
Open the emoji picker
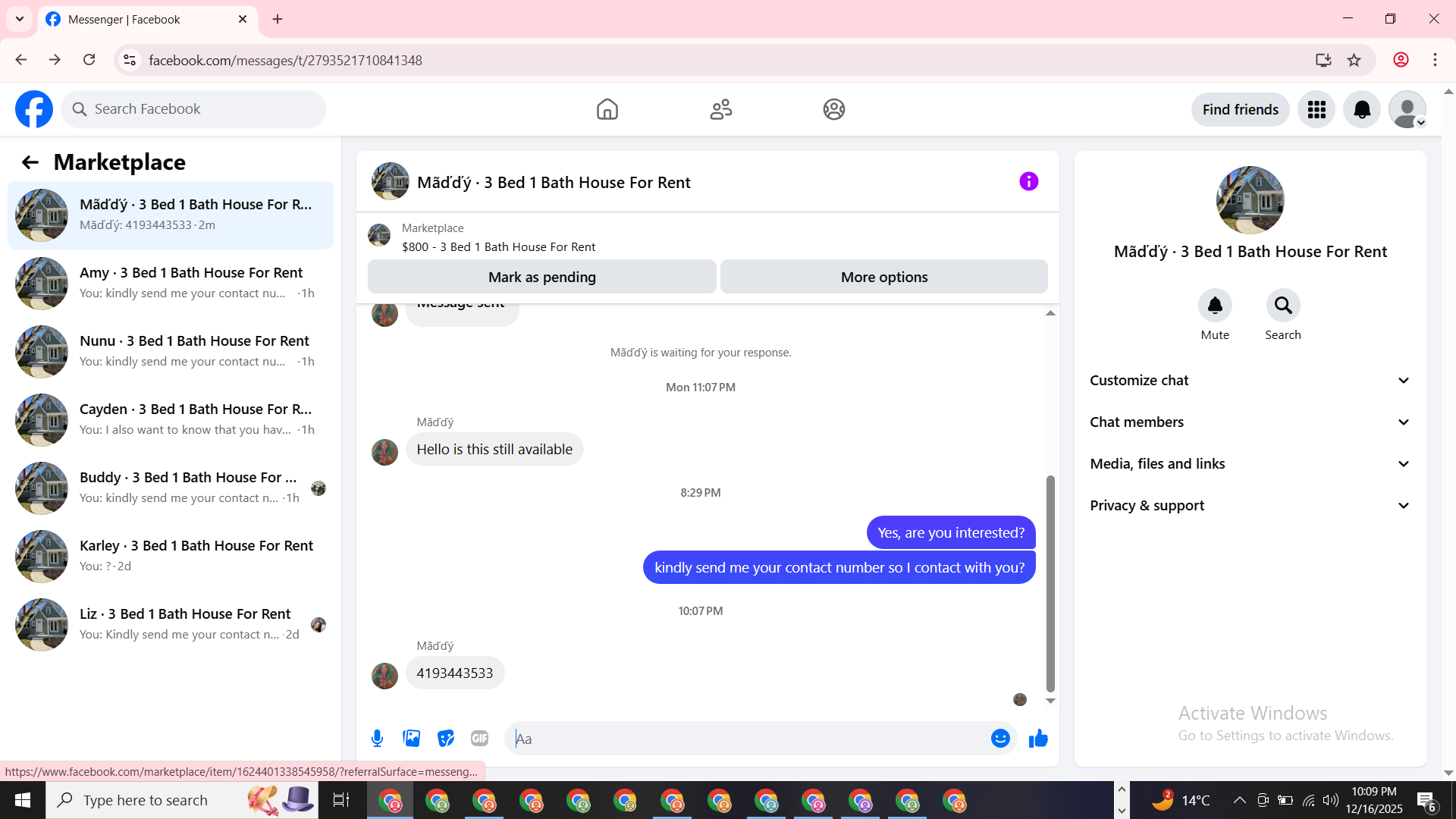1000,739
